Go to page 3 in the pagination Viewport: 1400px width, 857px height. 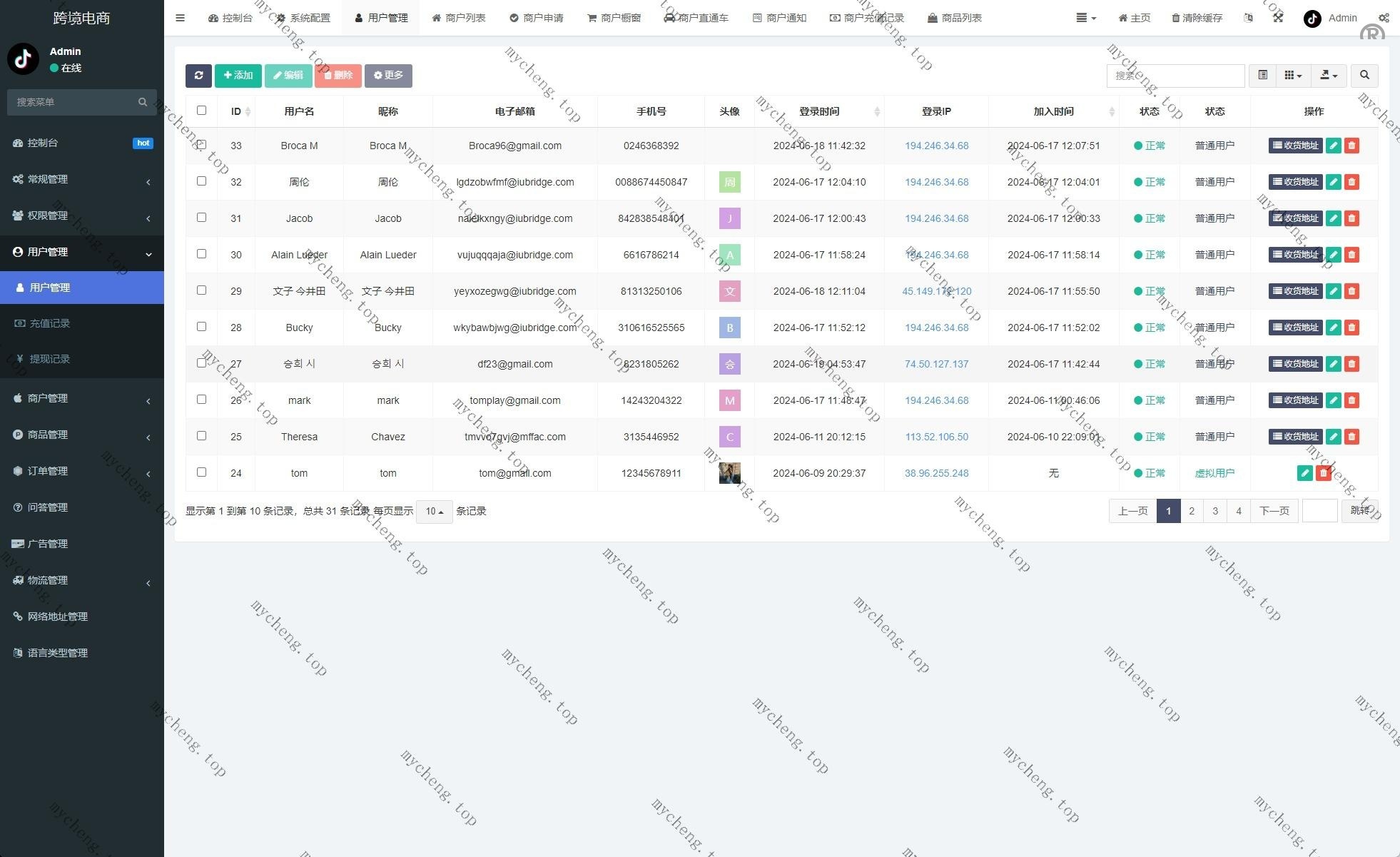coord(1214,511)
